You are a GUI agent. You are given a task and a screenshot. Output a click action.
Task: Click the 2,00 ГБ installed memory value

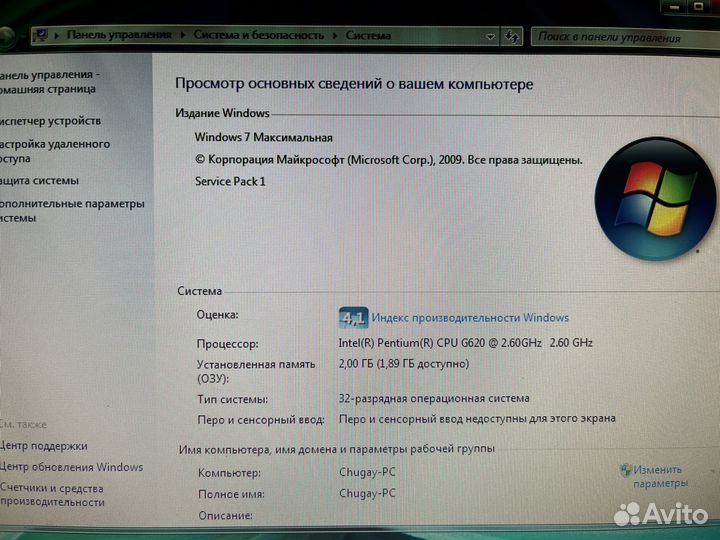click(404, 364)
